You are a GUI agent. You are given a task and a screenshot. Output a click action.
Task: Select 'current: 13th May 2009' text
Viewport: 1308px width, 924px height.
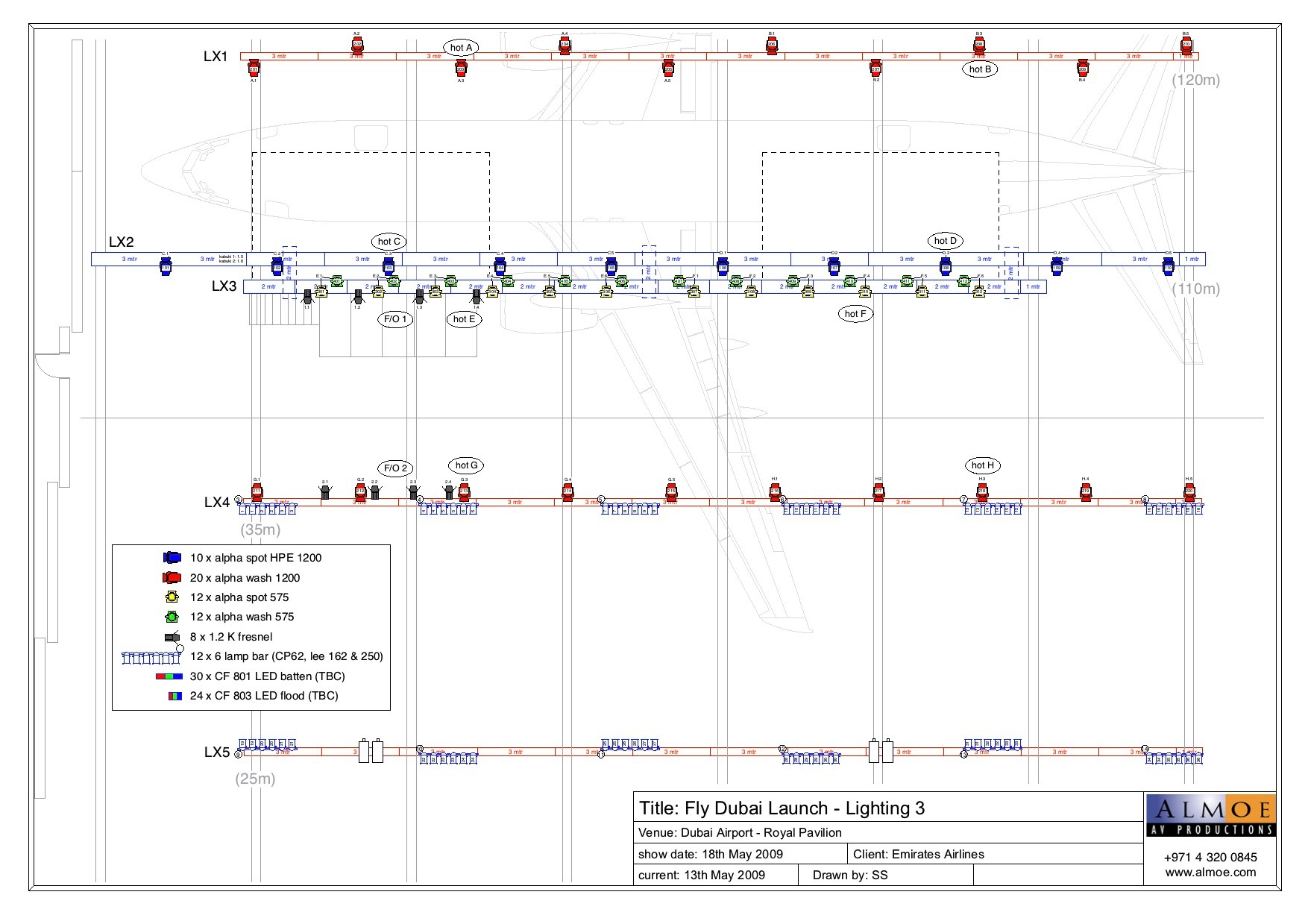point(702,875)
